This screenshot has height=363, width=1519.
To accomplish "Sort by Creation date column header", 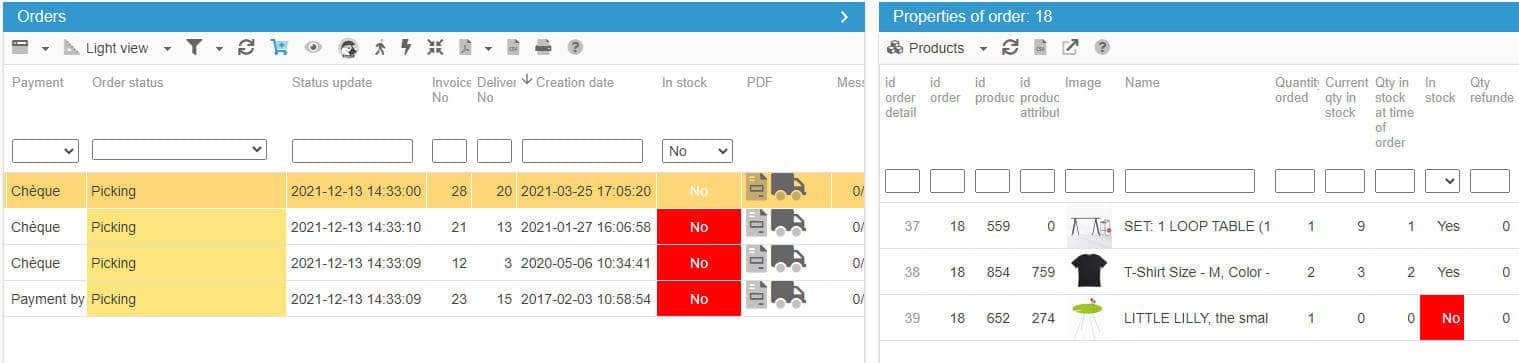I will (575, 83).
